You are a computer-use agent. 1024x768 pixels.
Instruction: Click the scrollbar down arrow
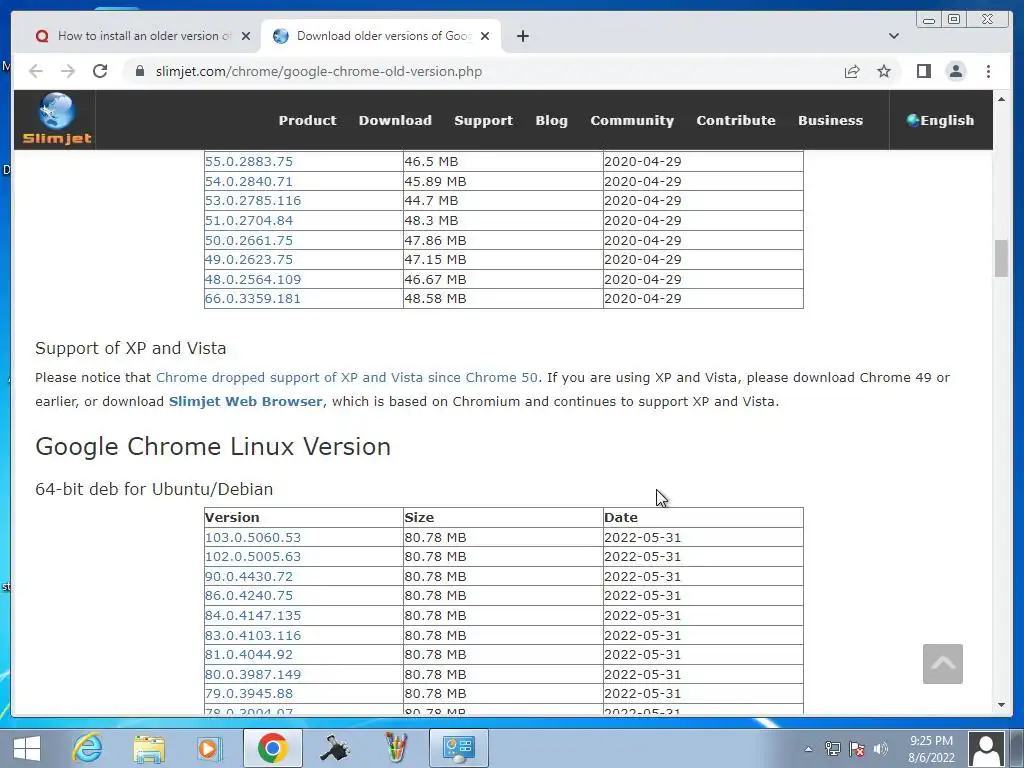point(1001,705)
